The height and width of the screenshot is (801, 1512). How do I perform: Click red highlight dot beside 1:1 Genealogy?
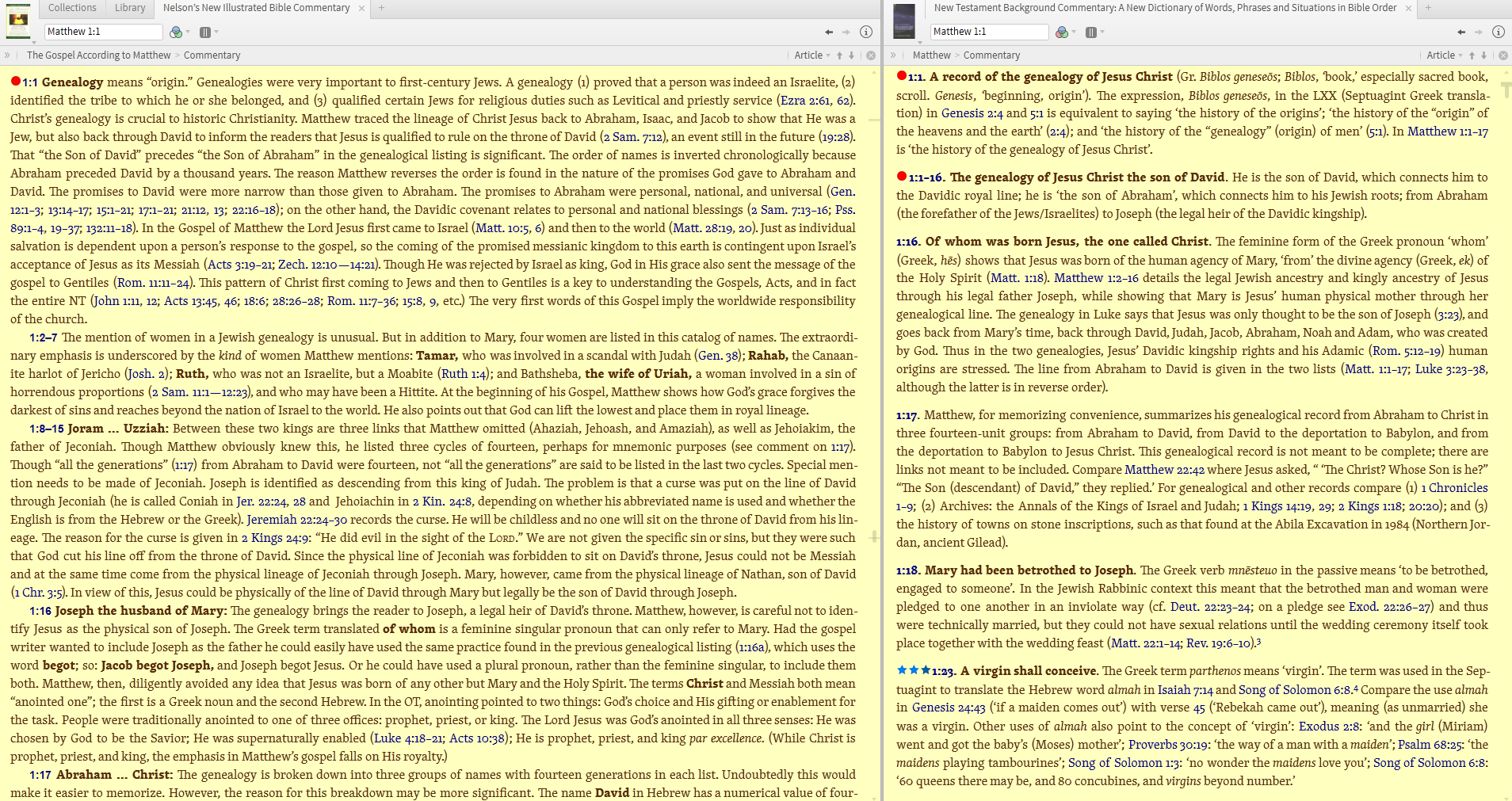[16, 81]
